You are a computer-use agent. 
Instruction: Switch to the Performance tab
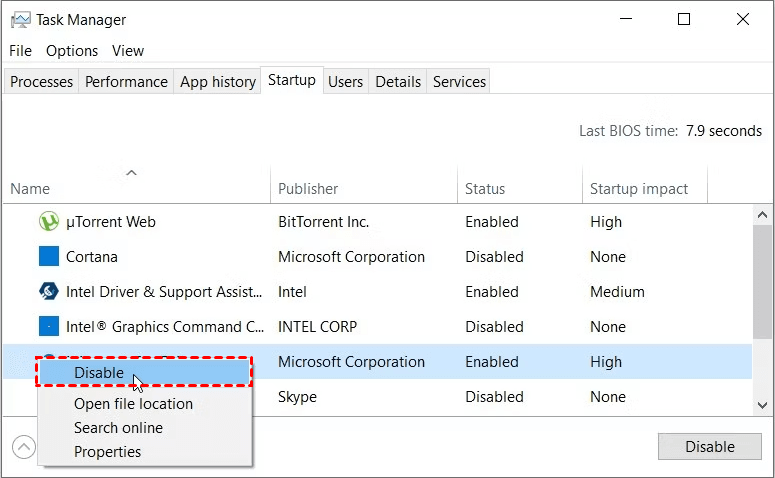126,82
